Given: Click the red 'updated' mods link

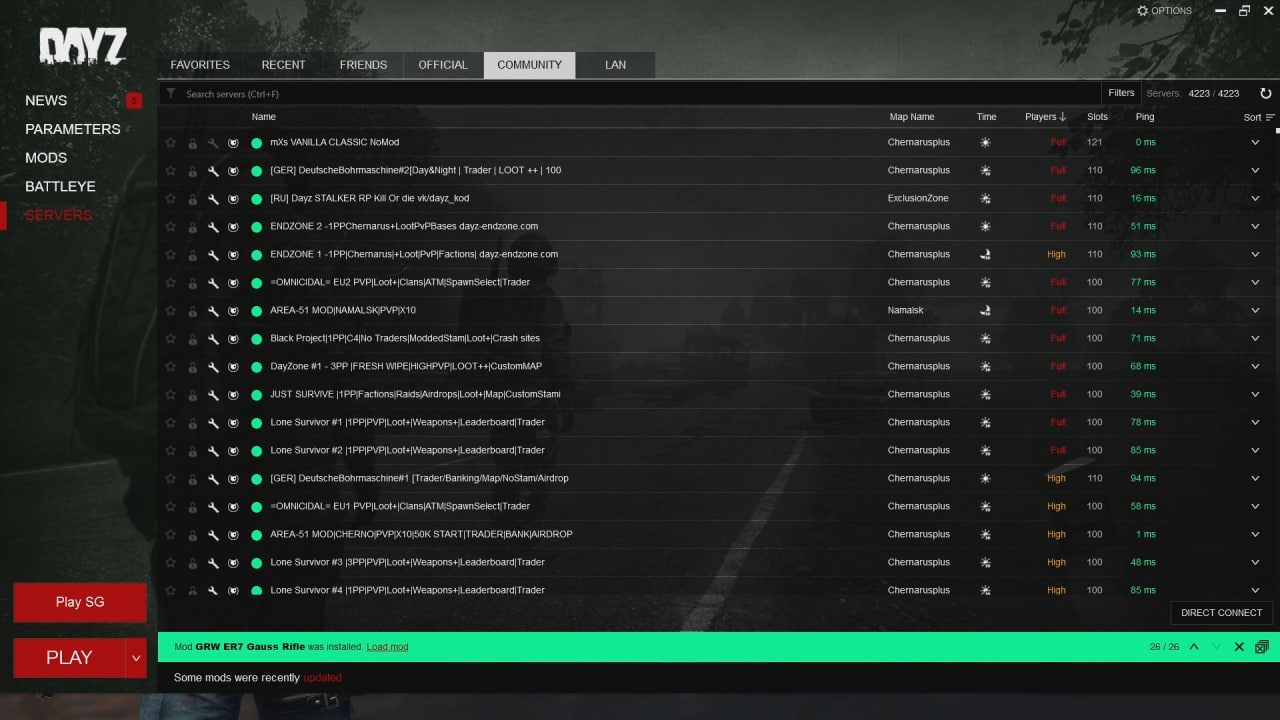Looking at the screenshot, I should tap(322, 678).
